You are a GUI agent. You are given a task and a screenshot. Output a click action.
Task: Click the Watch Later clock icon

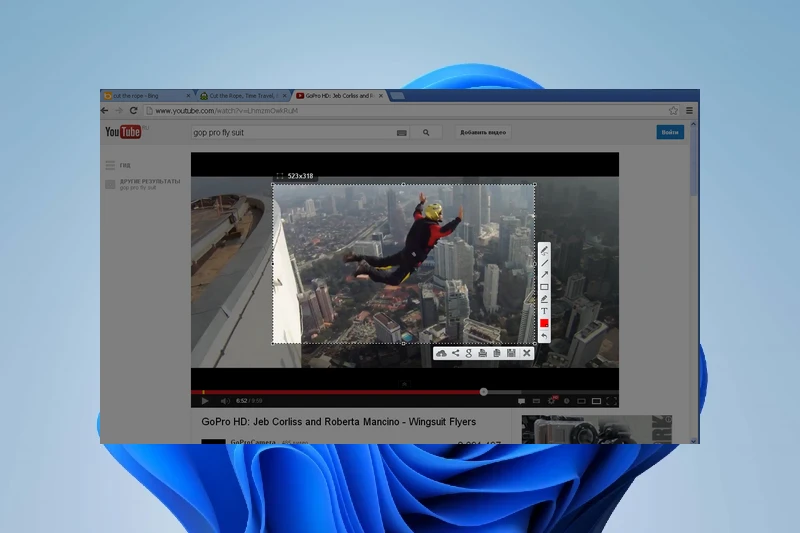(566, 401)
